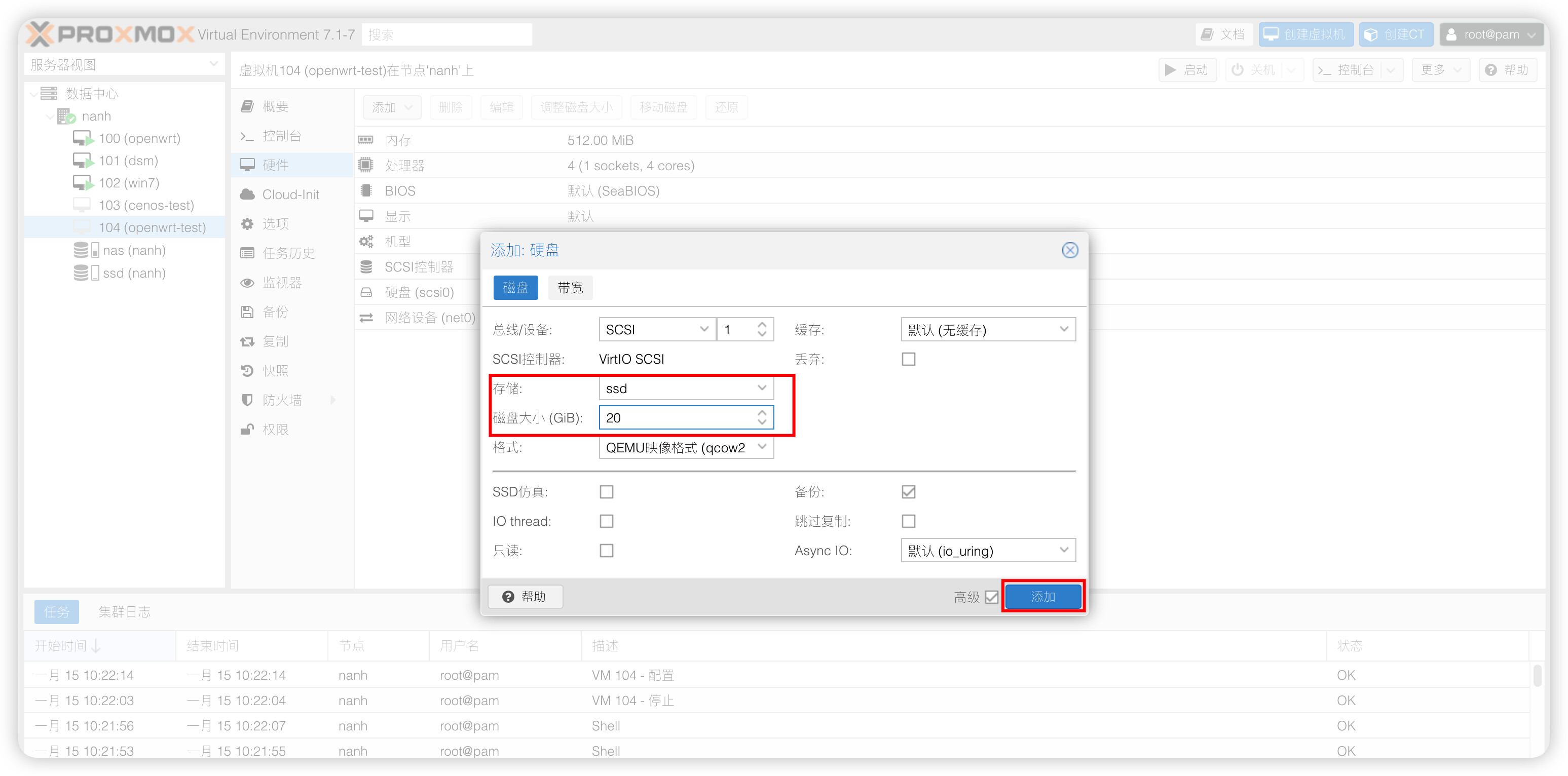Close the Add Hard Disk dialog

tap(1069, 250)
